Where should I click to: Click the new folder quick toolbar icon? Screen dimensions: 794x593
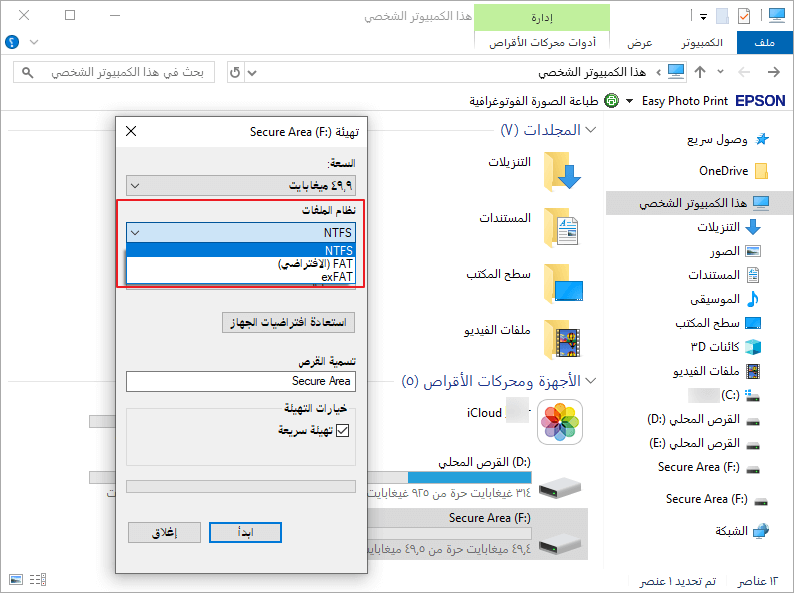[722, 16]
